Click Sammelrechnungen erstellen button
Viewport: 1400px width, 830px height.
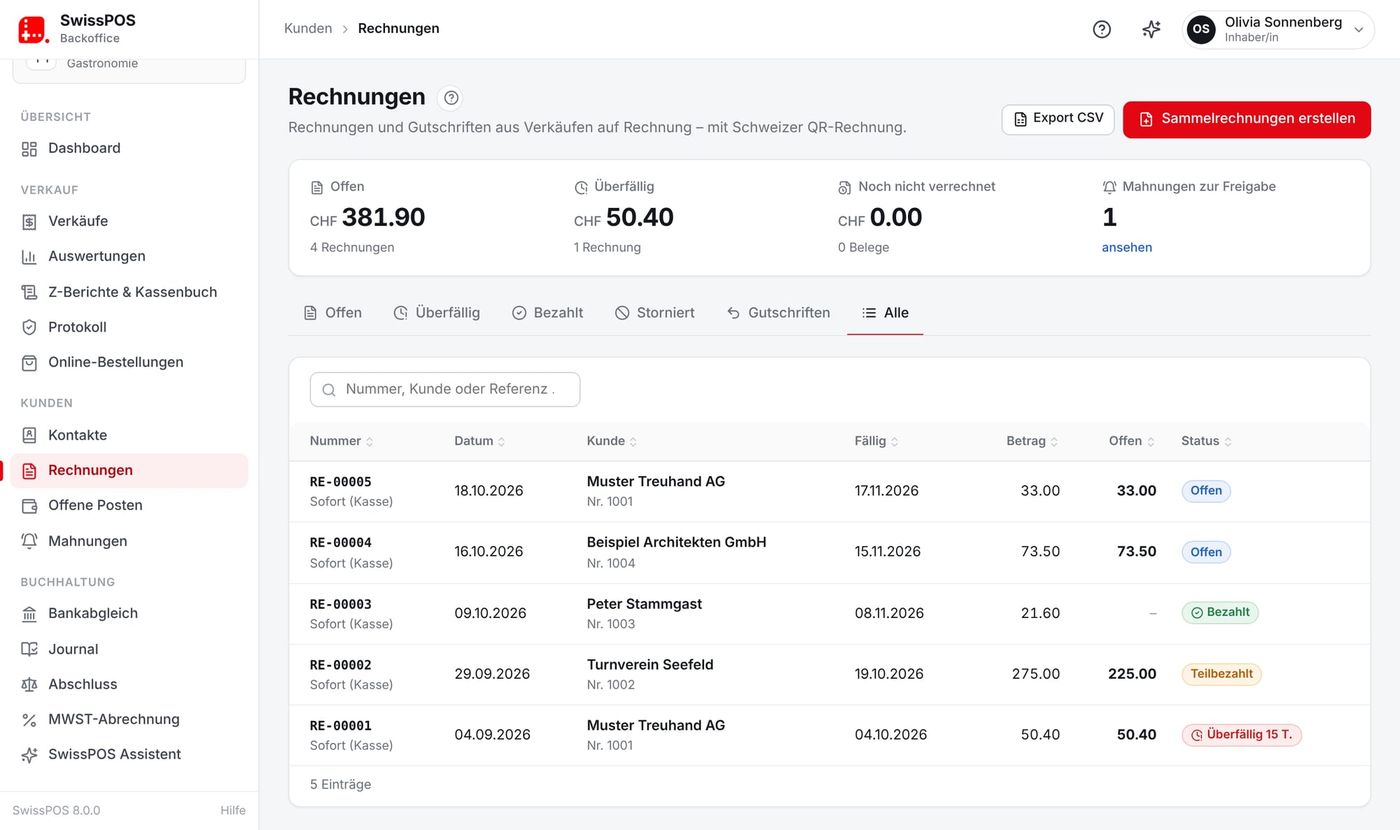coord(1247,119)
